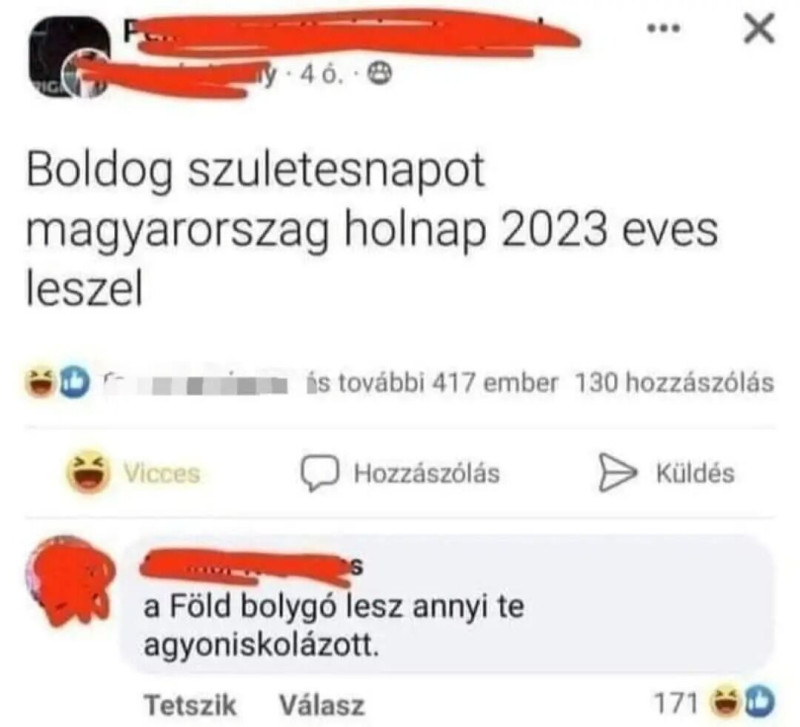Click the blue like icon in post summary

[74, 382]
